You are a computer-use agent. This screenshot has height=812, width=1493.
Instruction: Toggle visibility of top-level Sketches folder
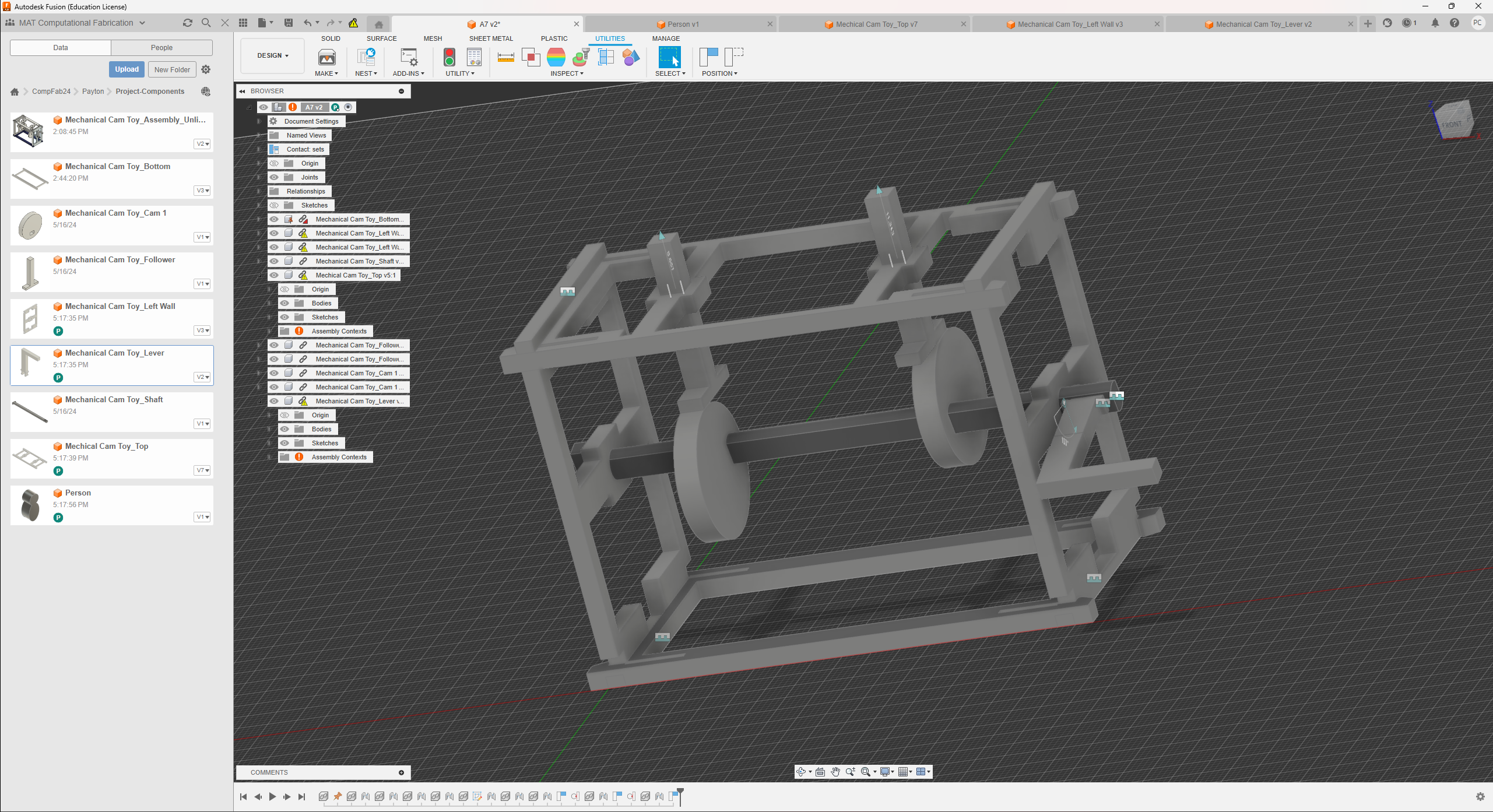274,205
